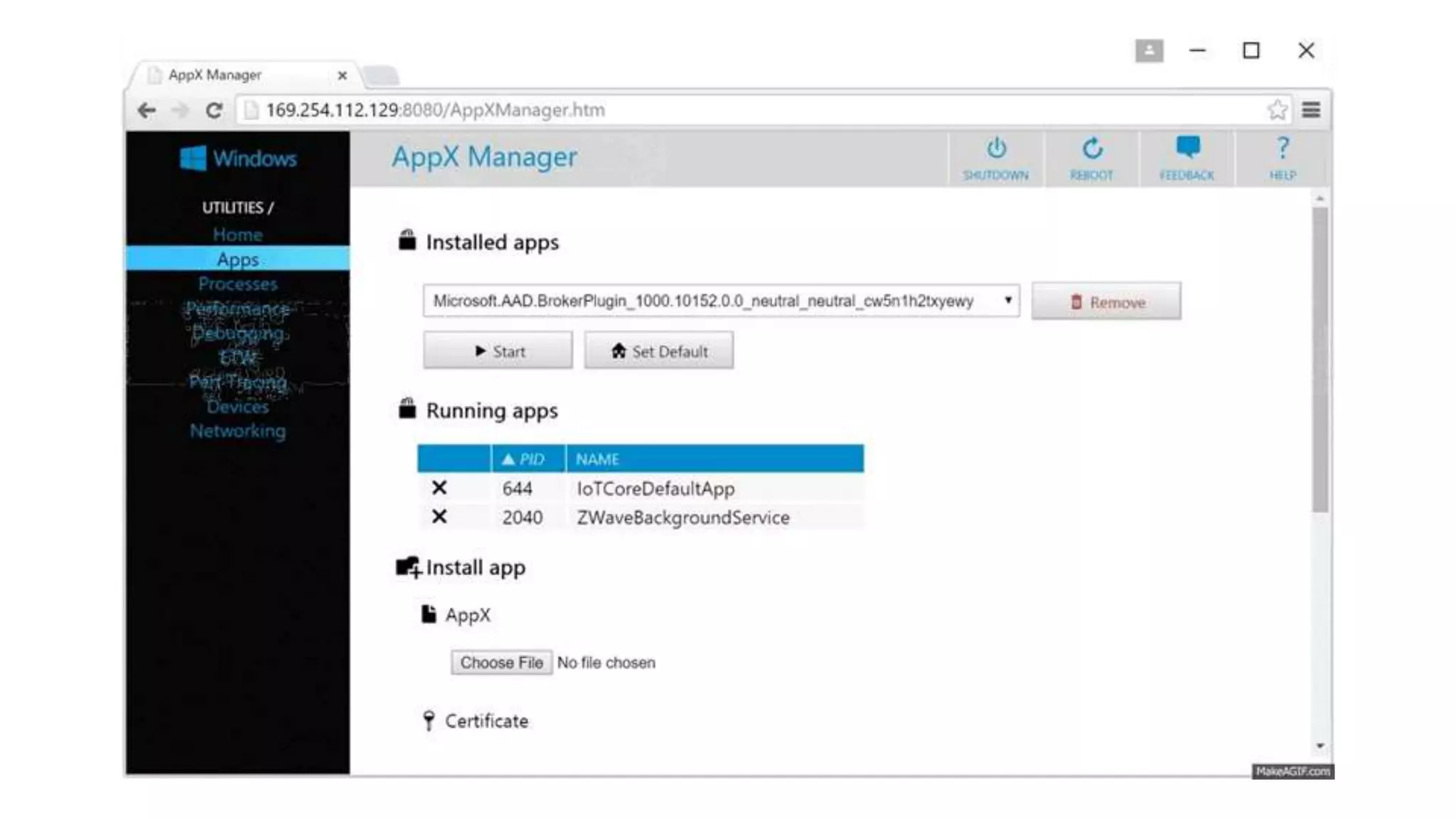This screenshot has width=1456, height=819.
Task: Click Choose File for AppX
Action: (x=501, y=663)
